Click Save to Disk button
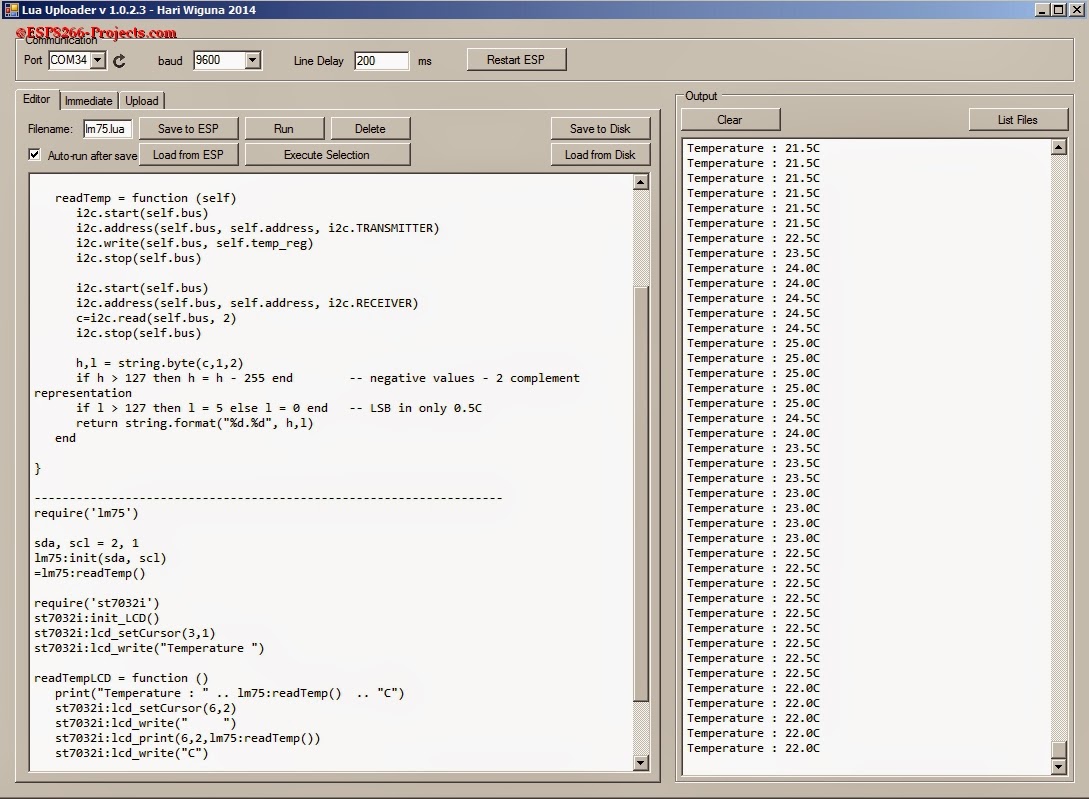This screenshot has height=799, width=1089. tap(600, 129)
